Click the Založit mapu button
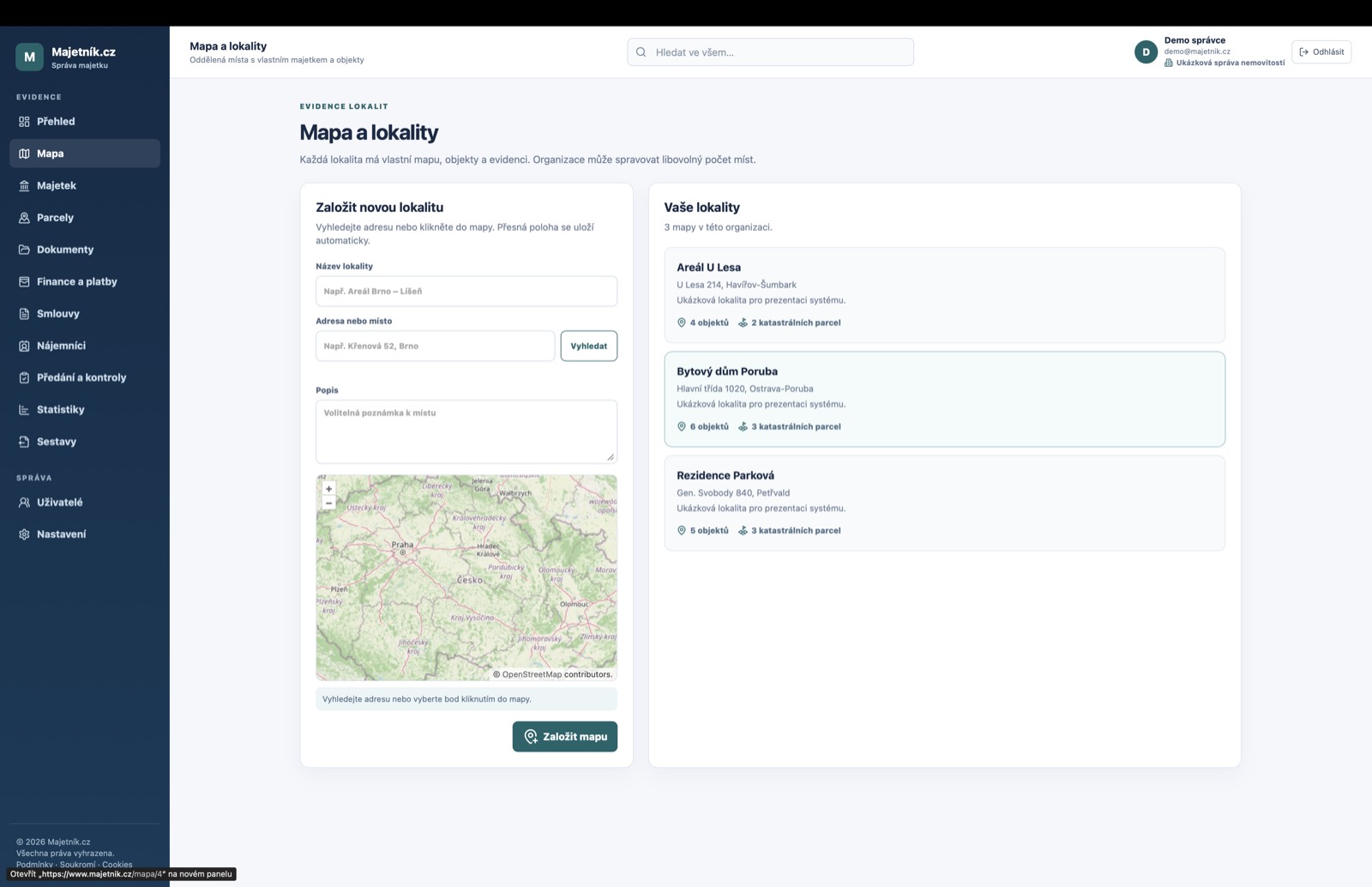Viewport: 1372px width, 887px height. (565, 737)
